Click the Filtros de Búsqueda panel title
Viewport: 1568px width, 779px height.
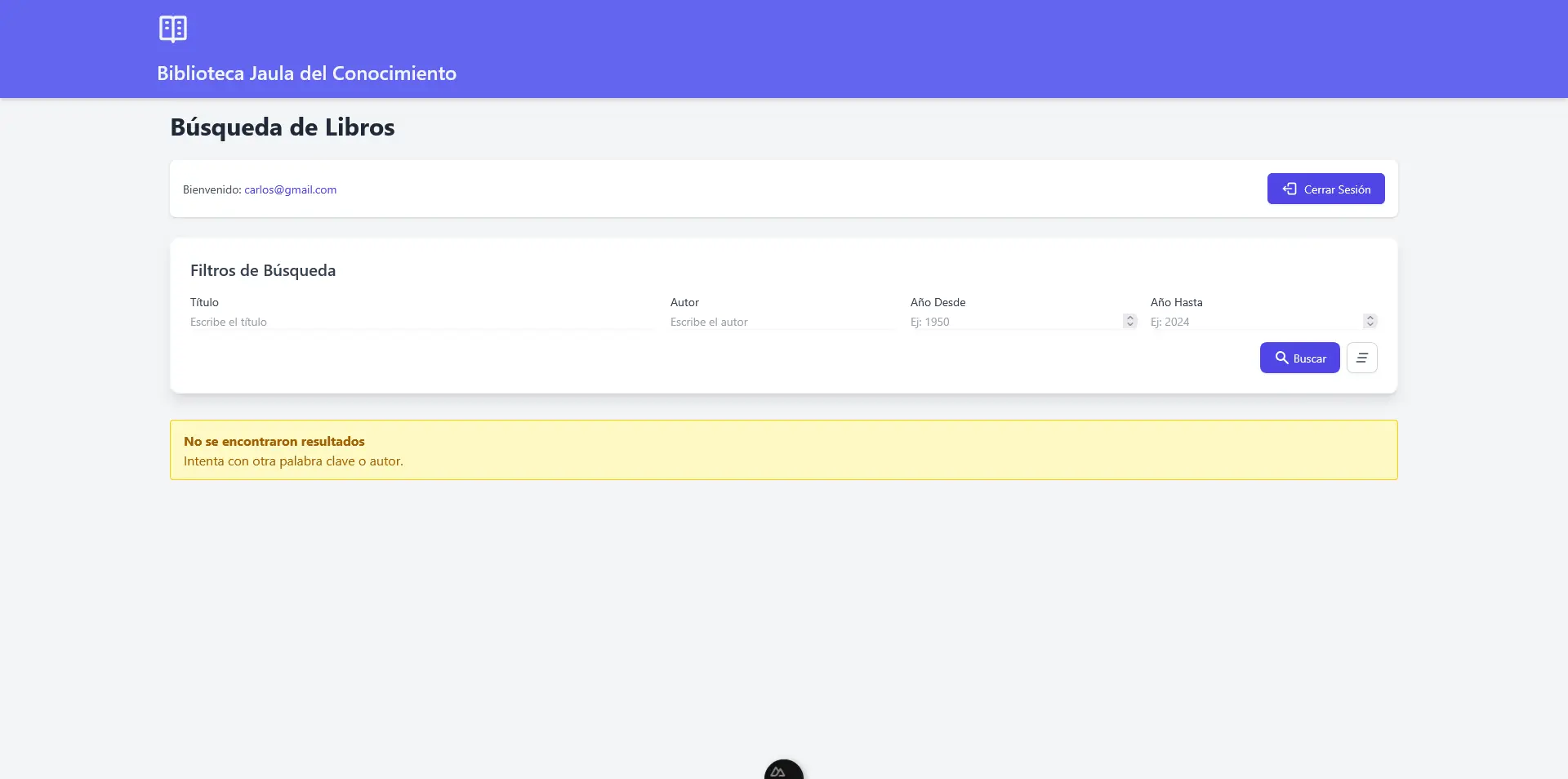coord(263,270)
